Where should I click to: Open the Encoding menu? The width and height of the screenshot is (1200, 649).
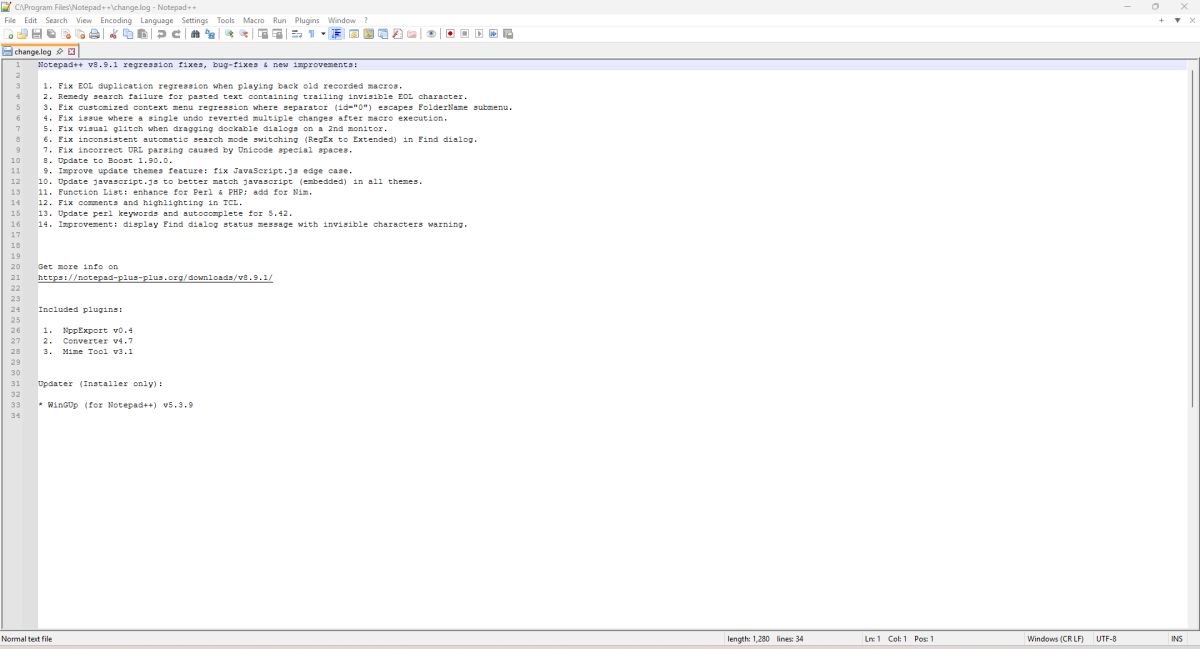click(x=116, y=20)
